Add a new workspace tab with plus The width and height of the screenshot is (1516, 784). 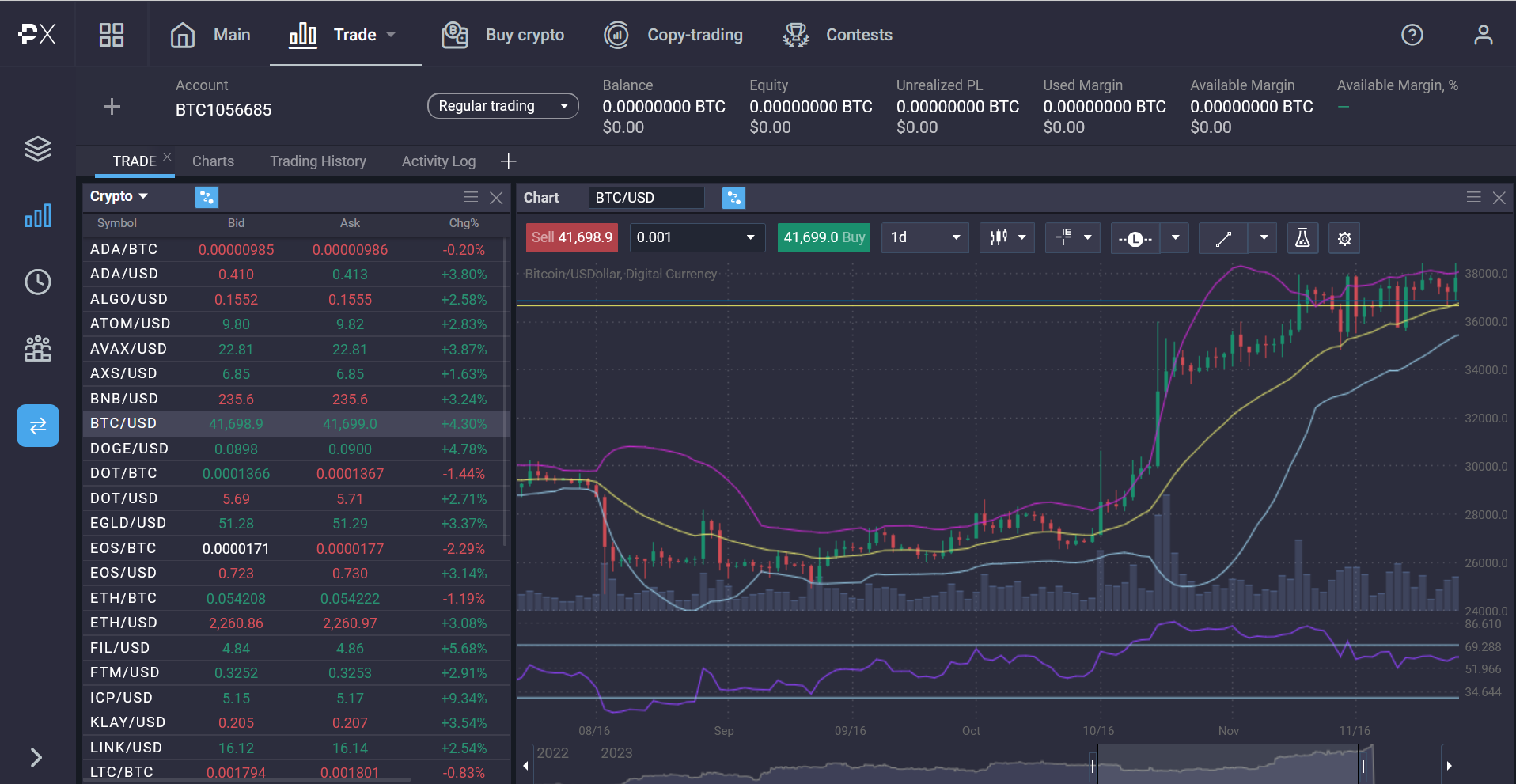coord(508,161)
